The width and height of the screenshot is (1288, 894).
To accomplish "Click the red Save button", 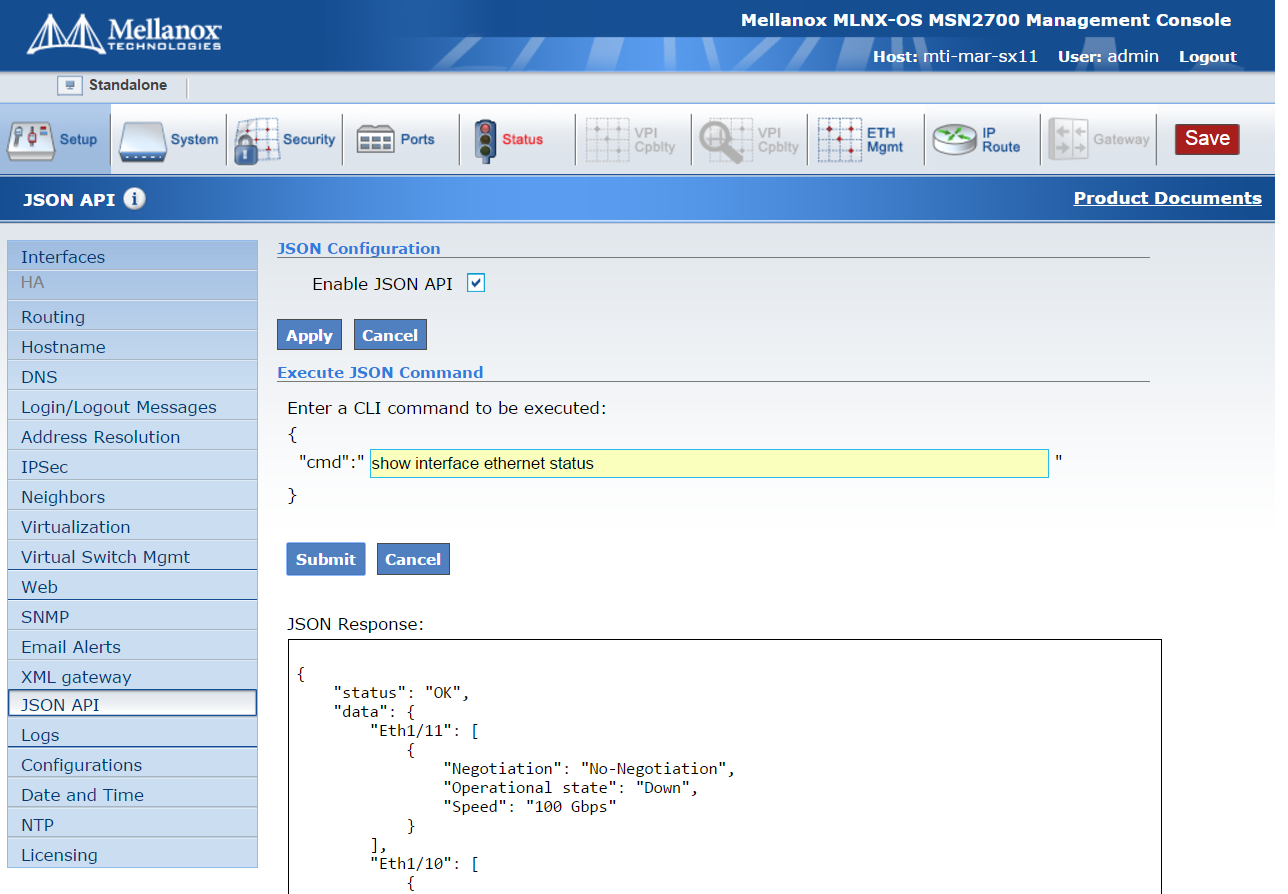I will (x=1207, y=139).
